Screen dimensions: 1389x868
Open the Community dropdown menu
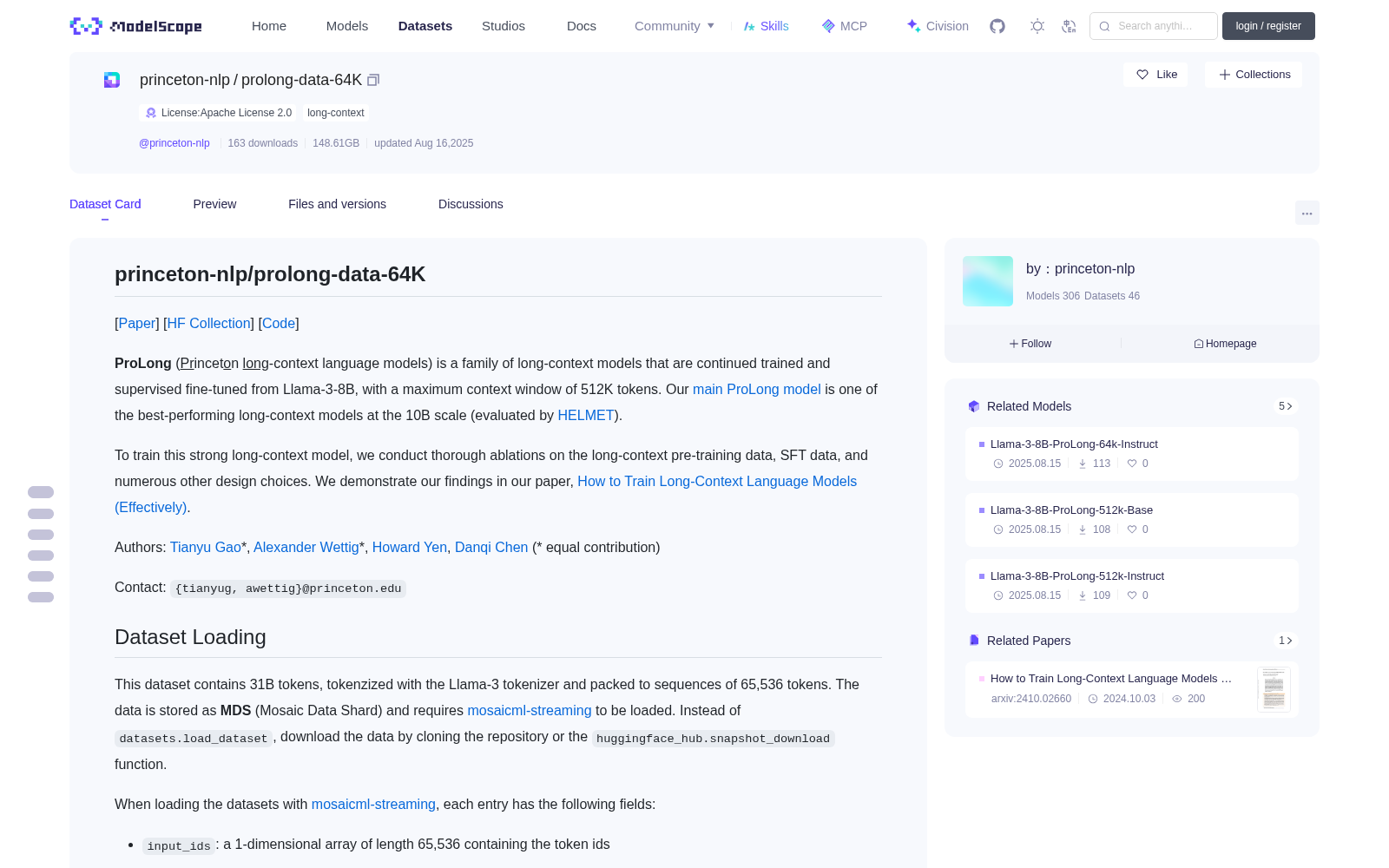675,26
